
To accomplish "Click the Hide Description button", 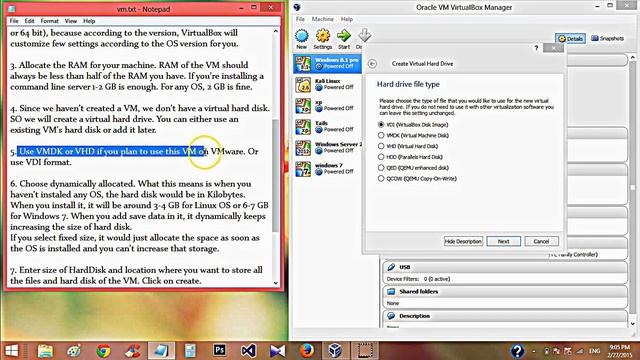I will click(463, 241).
